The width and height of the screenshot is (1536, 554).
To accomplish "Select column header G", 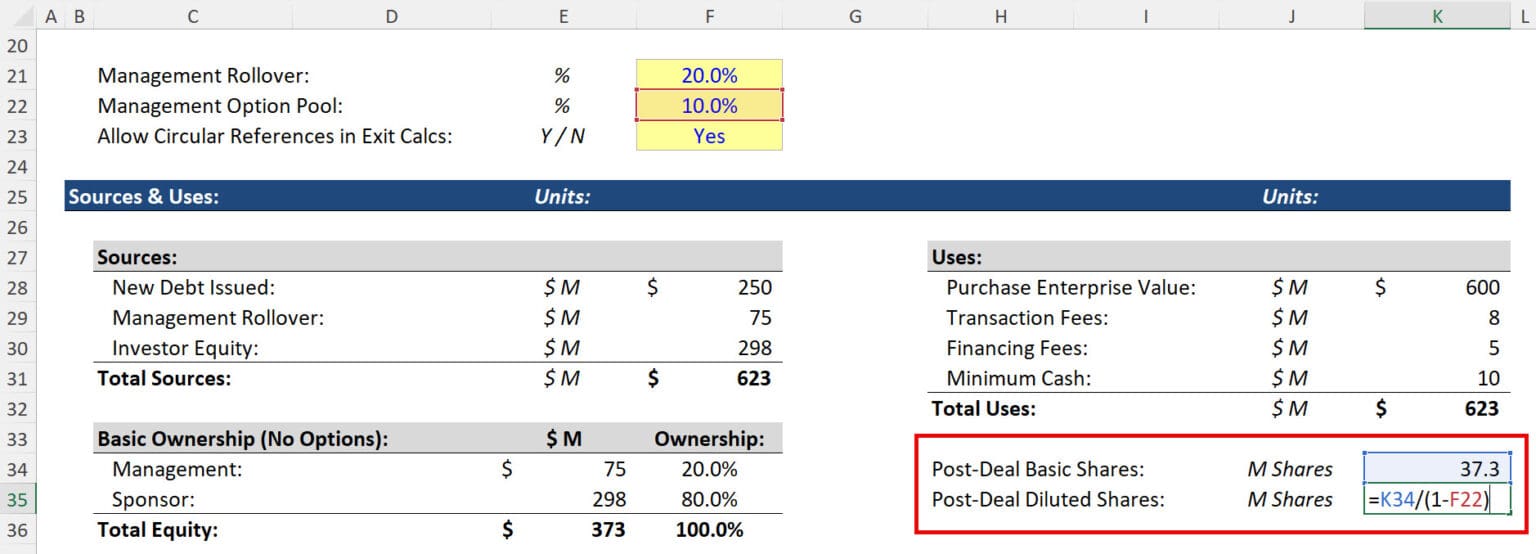I will coord(855,16).
